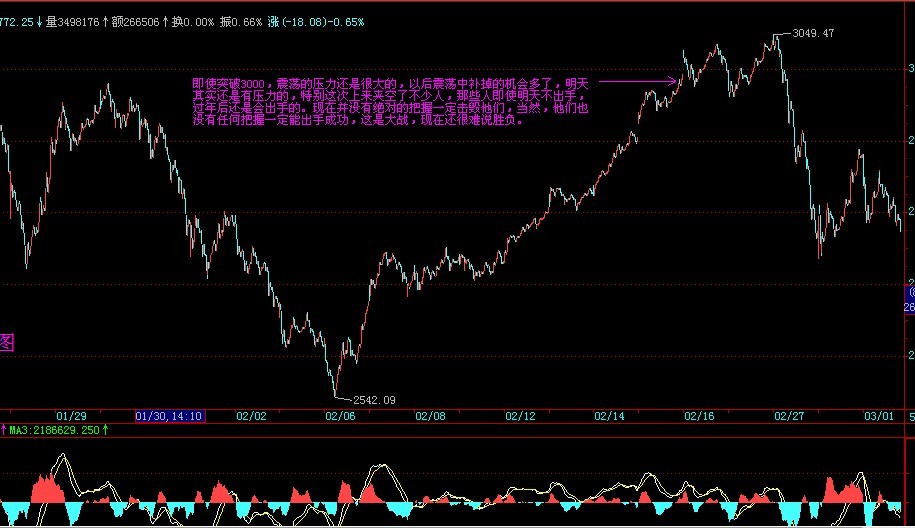The width and height of the screenshot is (915, 528).
Task: Click the 01/29 date on the time axis
Action: click(x=72, y=415)
